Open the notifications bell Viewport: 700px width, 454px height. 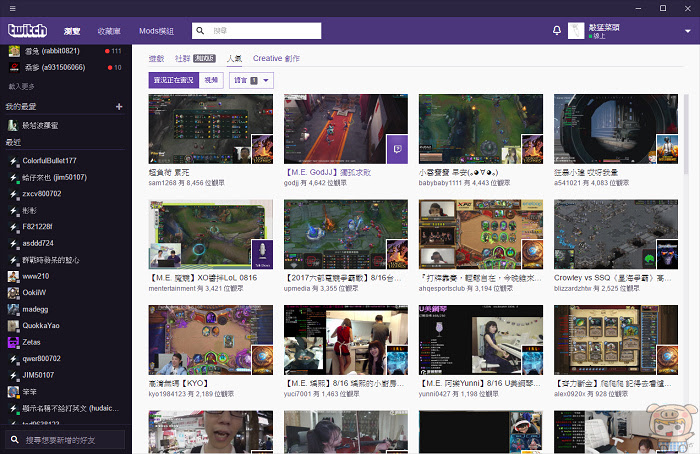[557, 30]
